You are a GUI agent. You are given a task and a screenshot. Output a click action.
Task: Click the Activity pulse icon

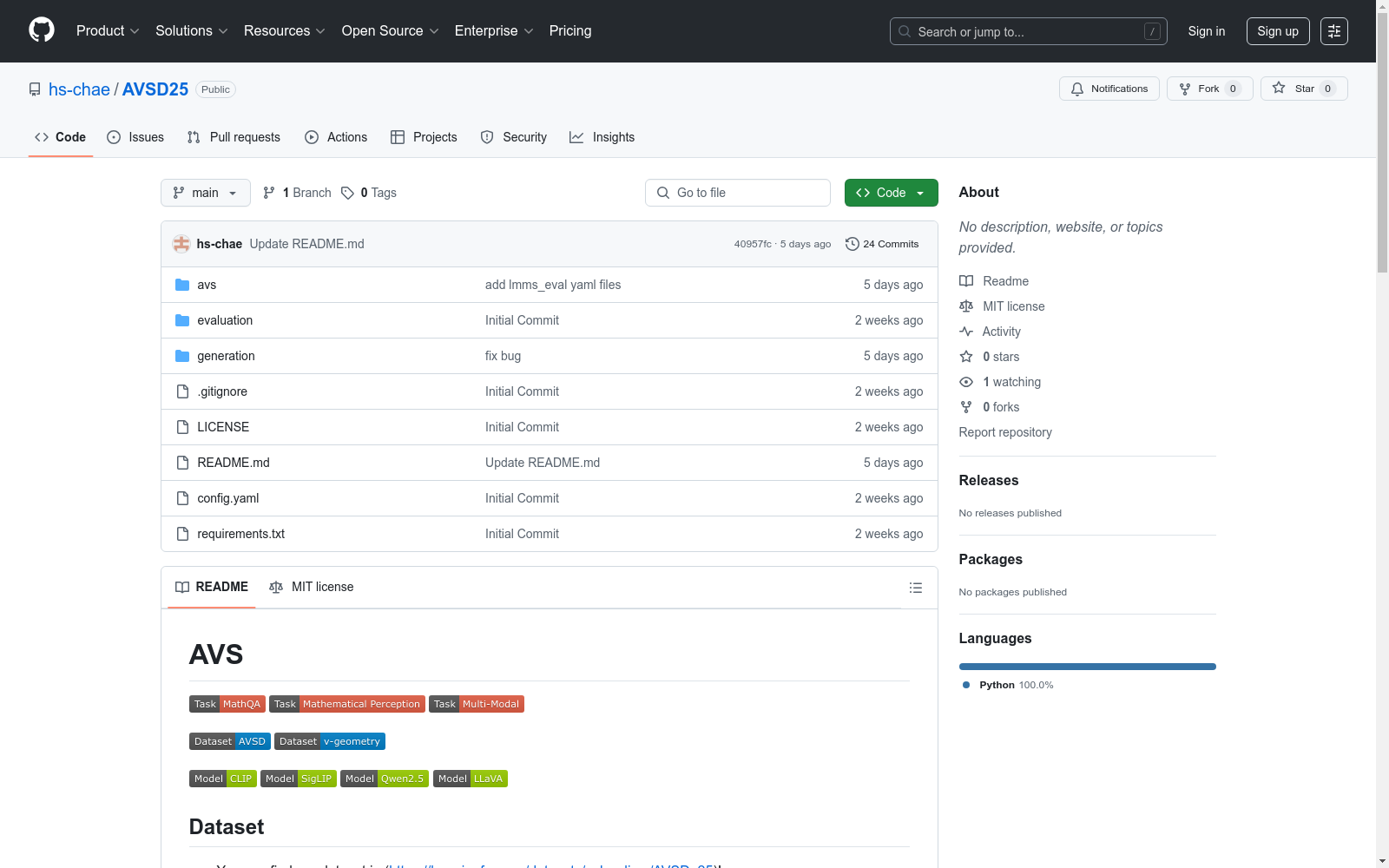click(x=966, y=332)
